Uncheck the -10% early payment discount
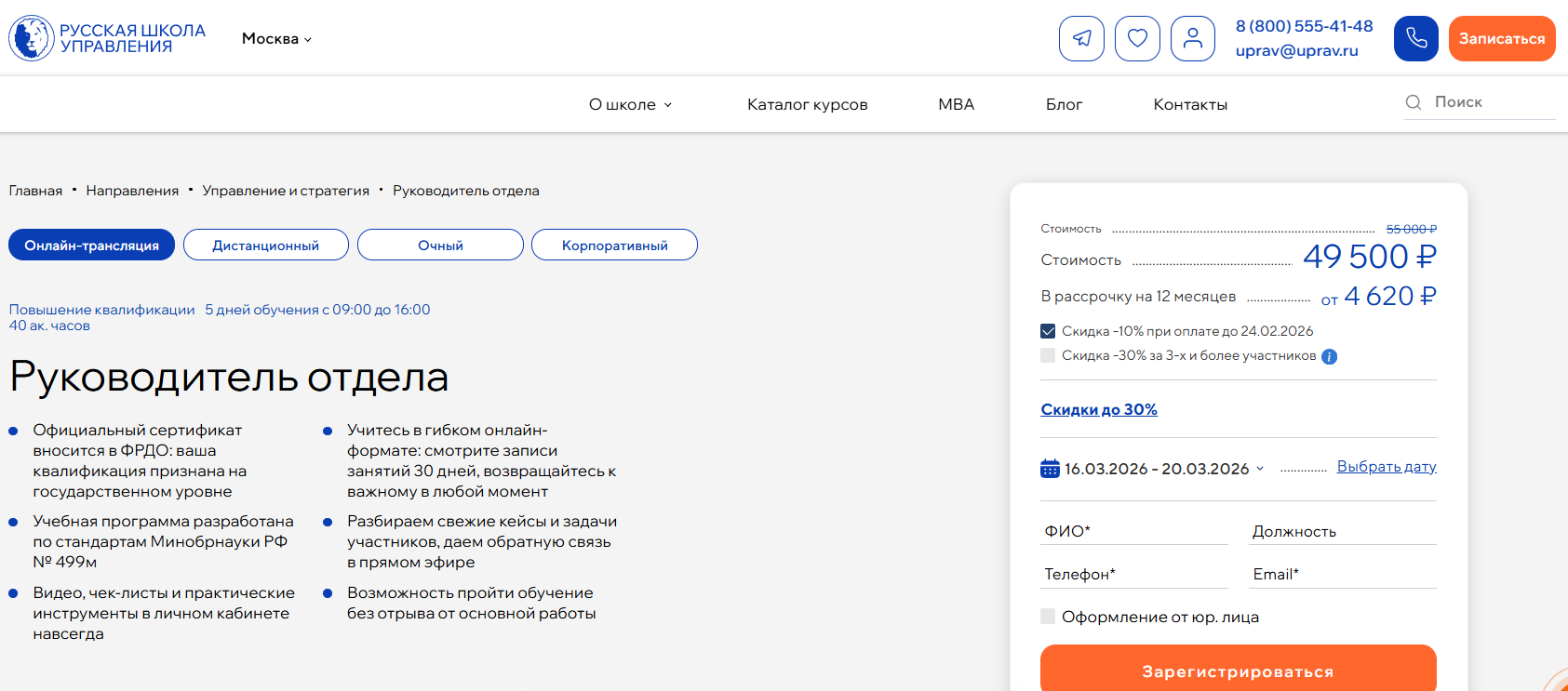1568x691 pixels. pos(1048,331)
